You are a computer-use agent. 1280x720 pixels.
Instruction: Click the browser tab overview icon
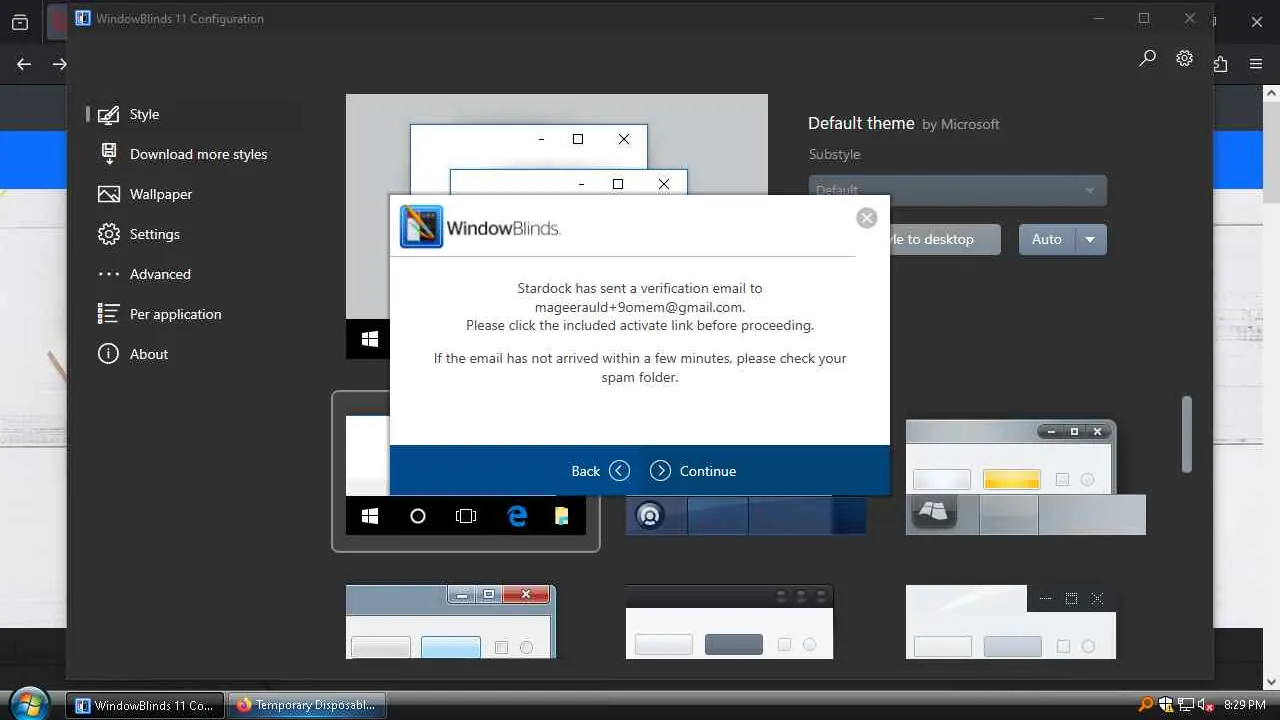[20, 22]
